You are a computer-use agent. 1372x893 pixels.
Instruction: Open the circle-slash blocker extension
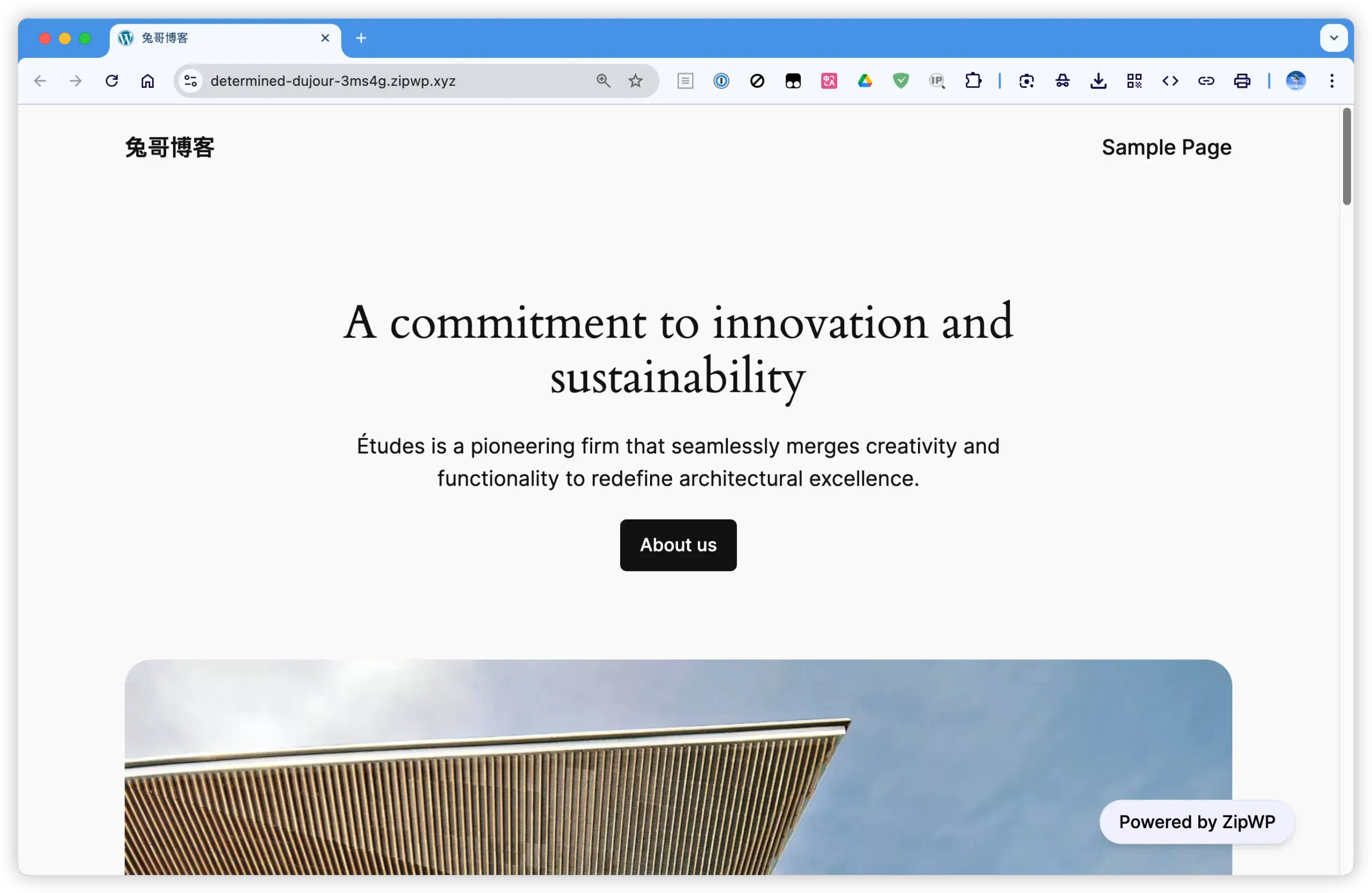[x=757, y=81]
